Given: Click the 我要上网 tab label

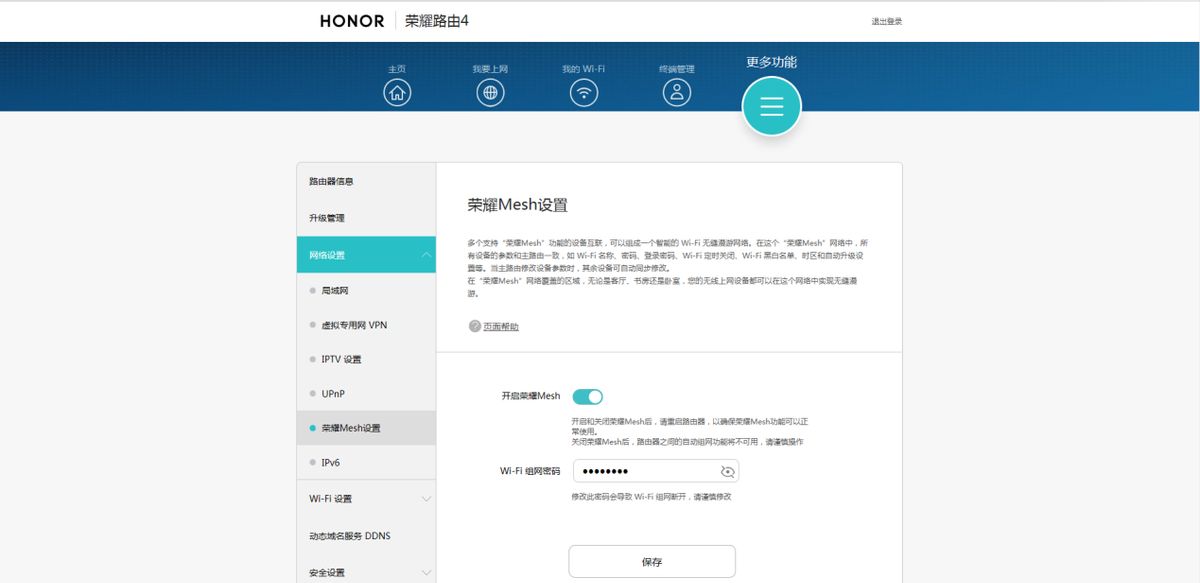Looking at the screenshot, I should pos(490,69).
